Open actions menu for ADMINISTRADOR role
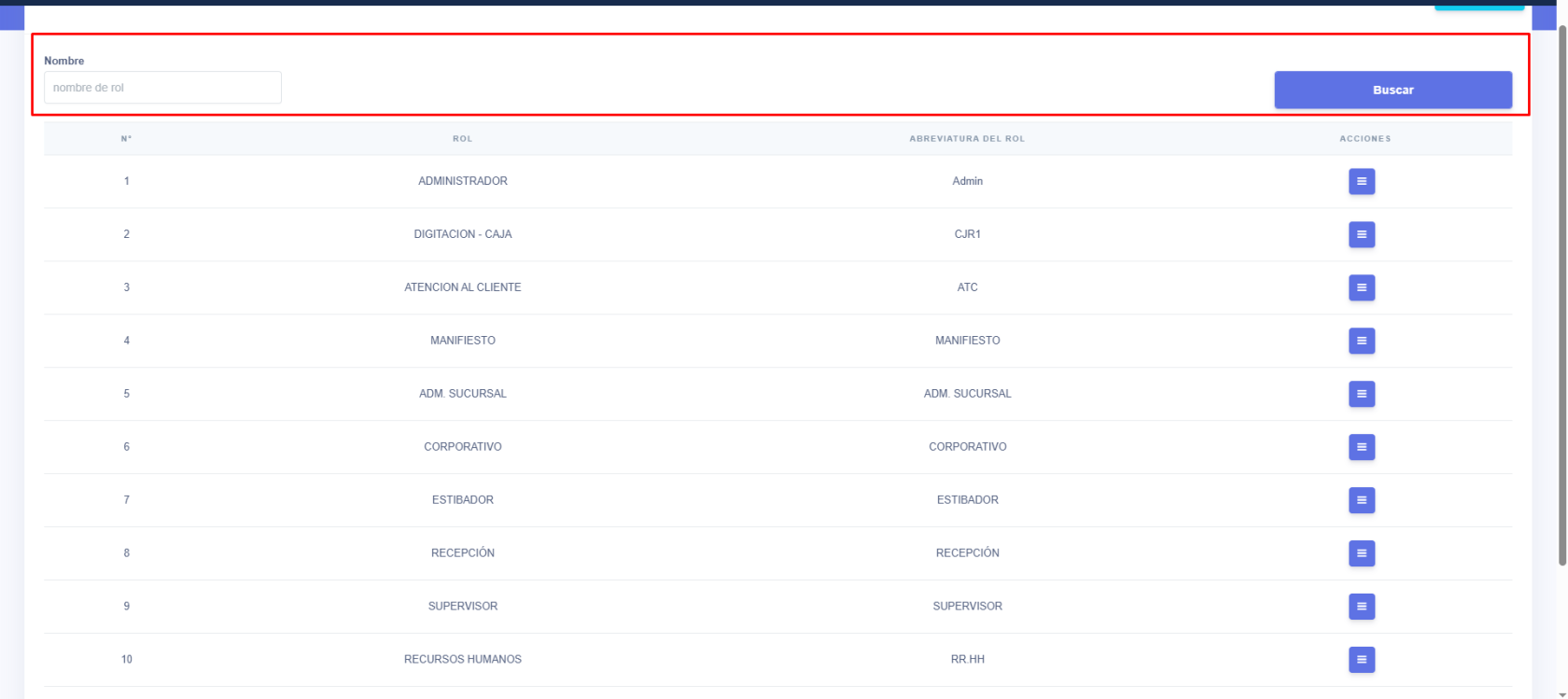This screenshot has width=1568, height=699. click(1361, 181)
